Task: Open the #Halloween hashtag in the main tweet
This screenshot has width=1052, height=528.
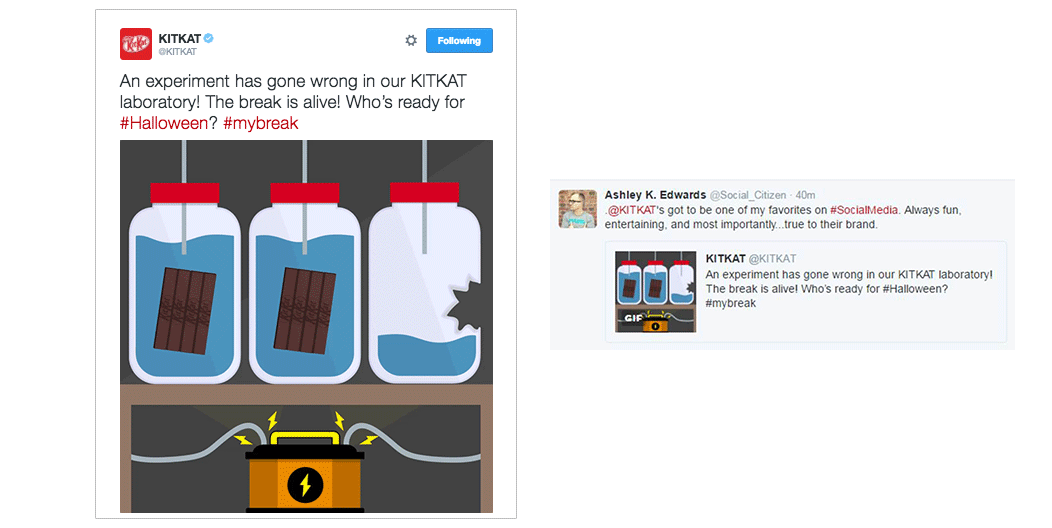Action: click(164, 123)
